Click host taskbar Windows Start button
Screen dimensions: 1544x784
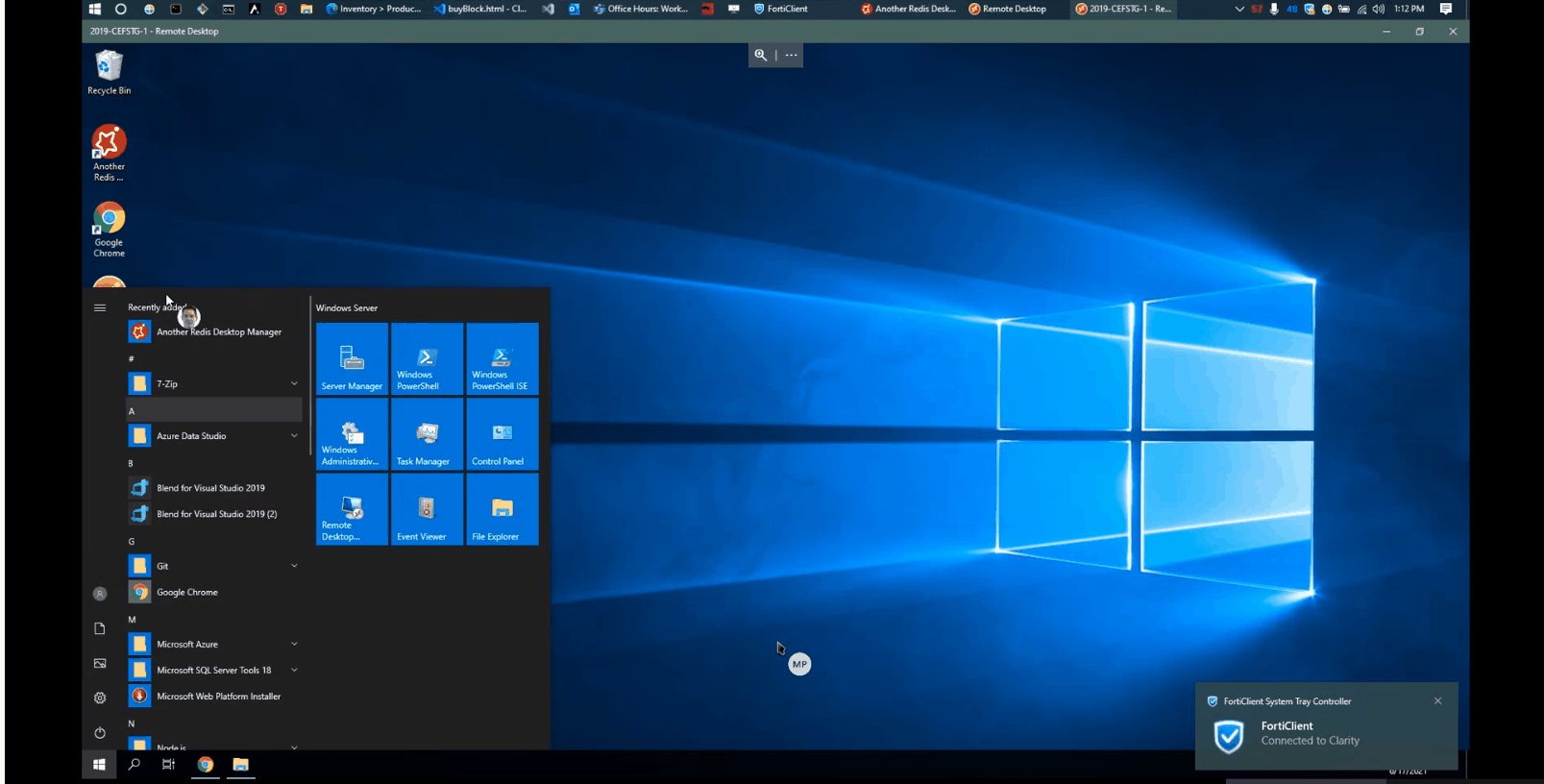tap(94, 9)
